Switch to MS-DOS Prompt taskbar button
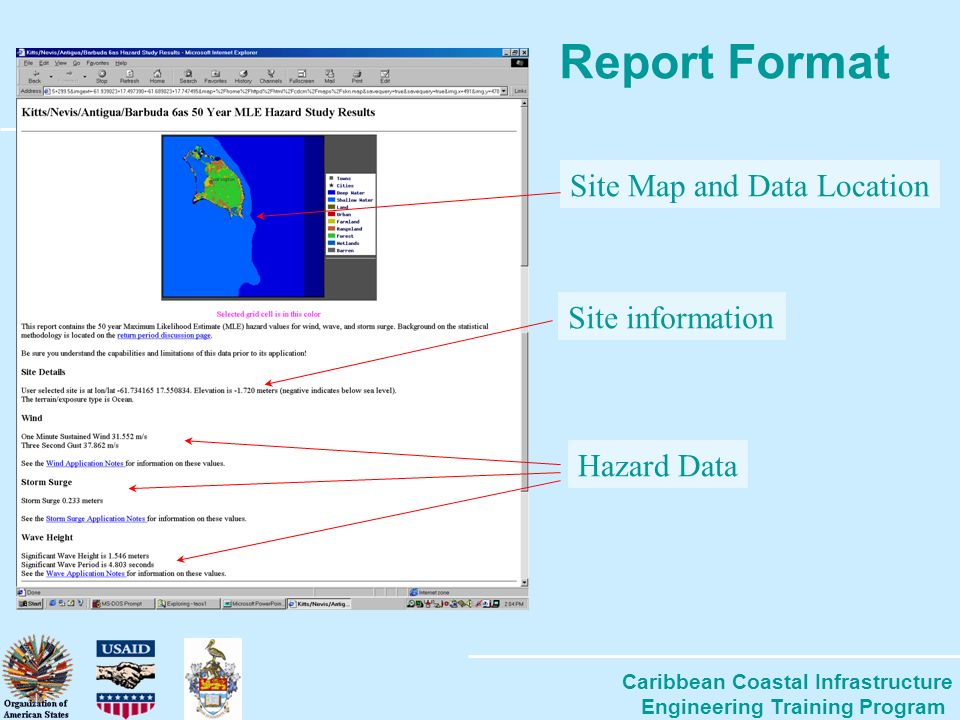The image size is (960, 720). [x=121, y=604]
